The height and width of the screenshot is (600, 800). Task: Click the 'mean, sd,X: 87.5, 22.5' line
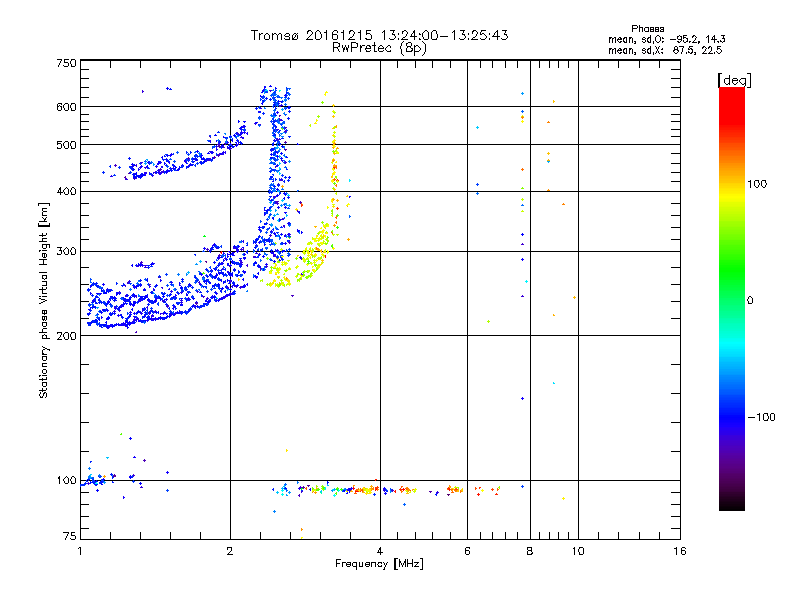(665, 50)
